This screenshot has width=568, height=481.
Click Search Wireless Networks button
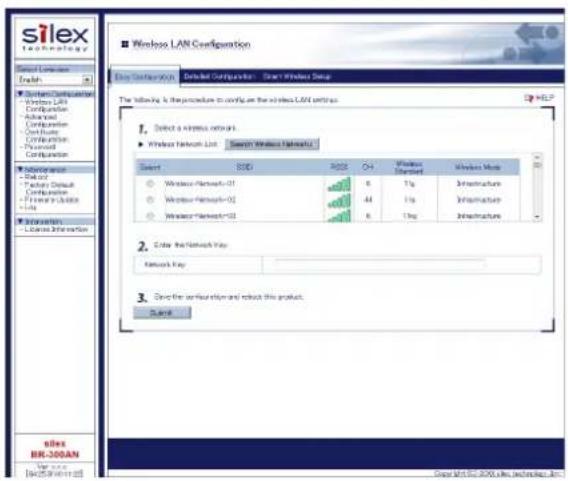point(272,144)
